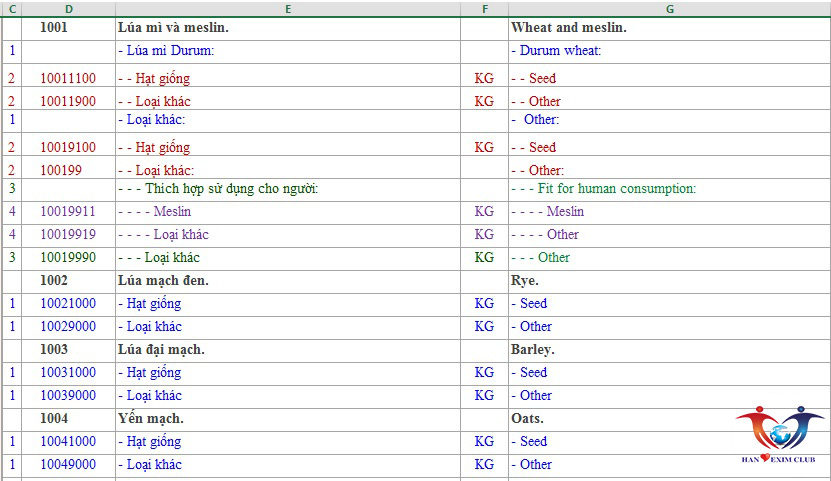
Task: Select cell containing code 10019911
Action: click(x=68, y=211)
